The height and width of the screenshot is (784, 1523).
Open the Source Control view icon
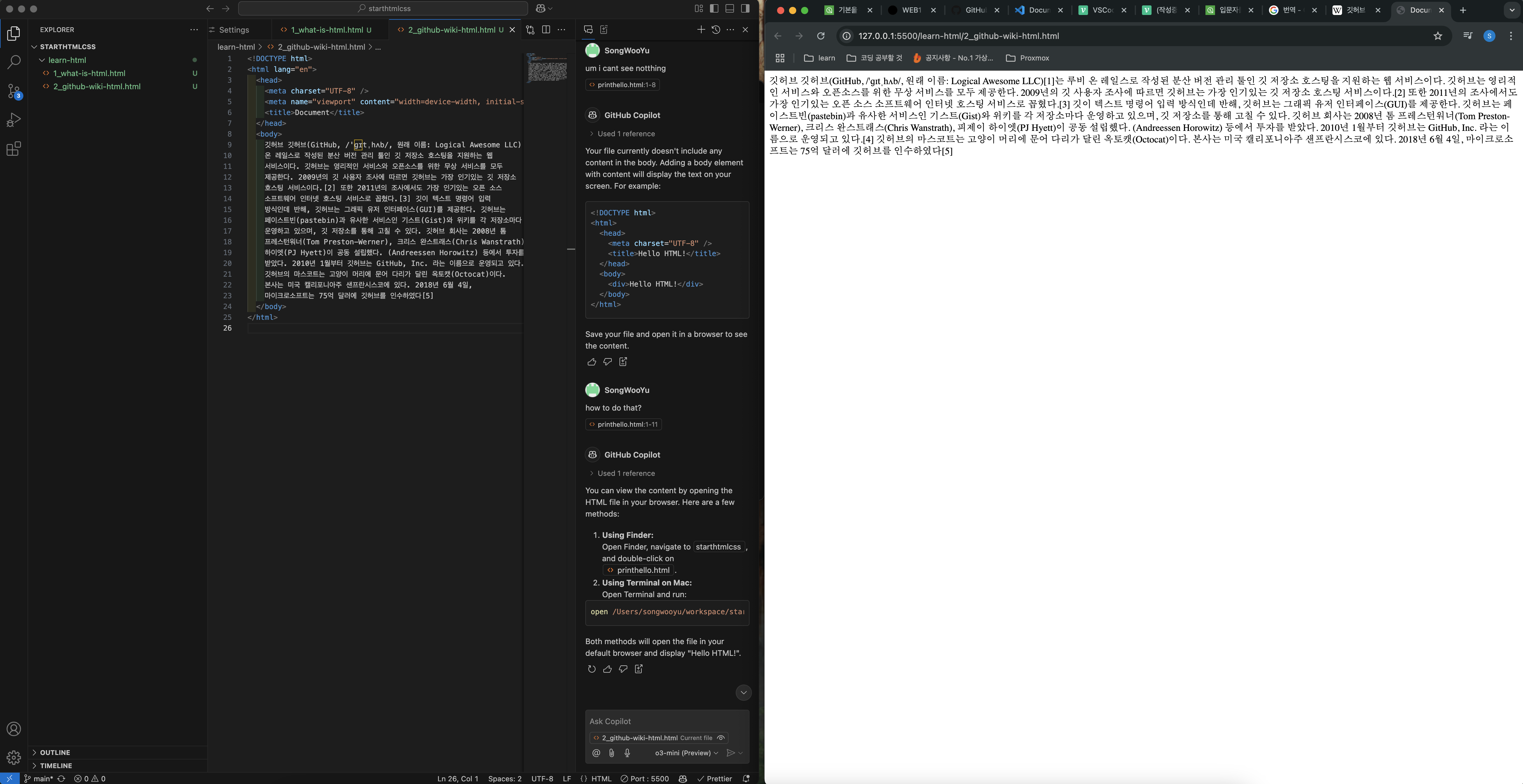coord(13,91)
